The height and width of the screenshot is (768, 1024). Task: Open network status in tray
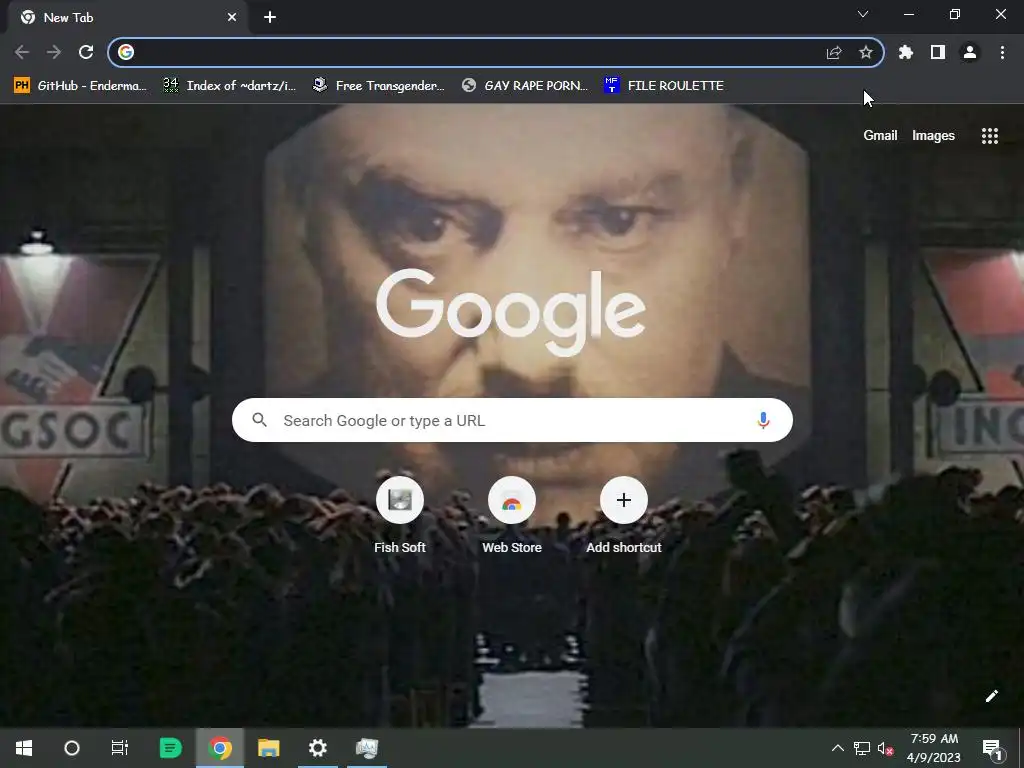(x=862, y=748)
